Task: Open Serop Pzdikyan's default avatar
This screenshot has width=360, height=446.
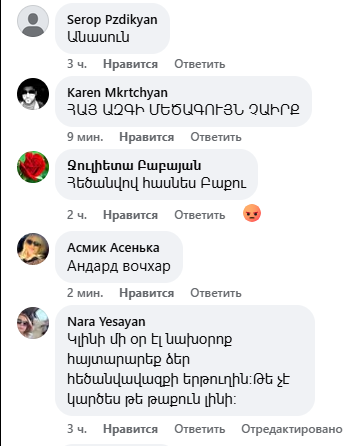Action: coord(33,21)
